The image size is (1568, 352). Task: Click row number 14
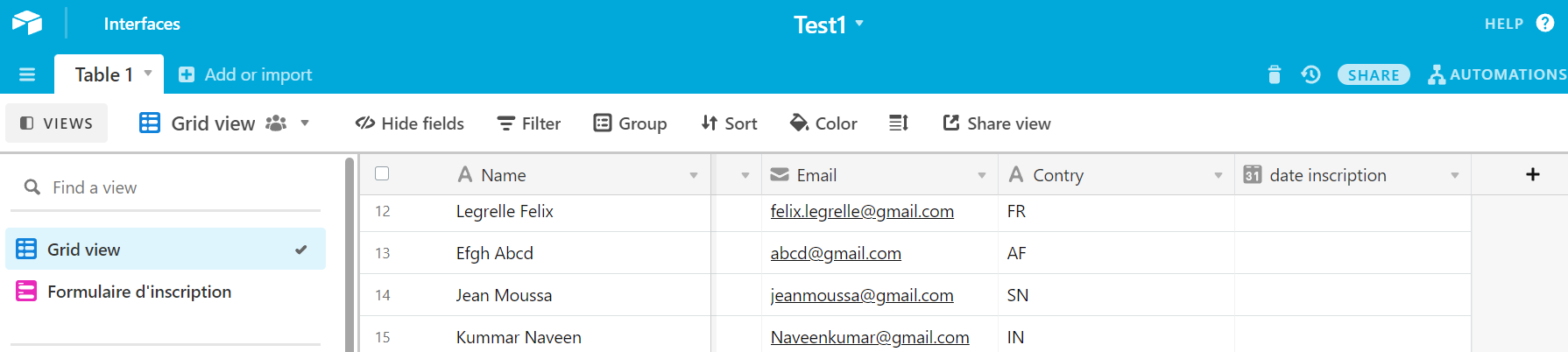pyautogui.click(x=383, y=295)
